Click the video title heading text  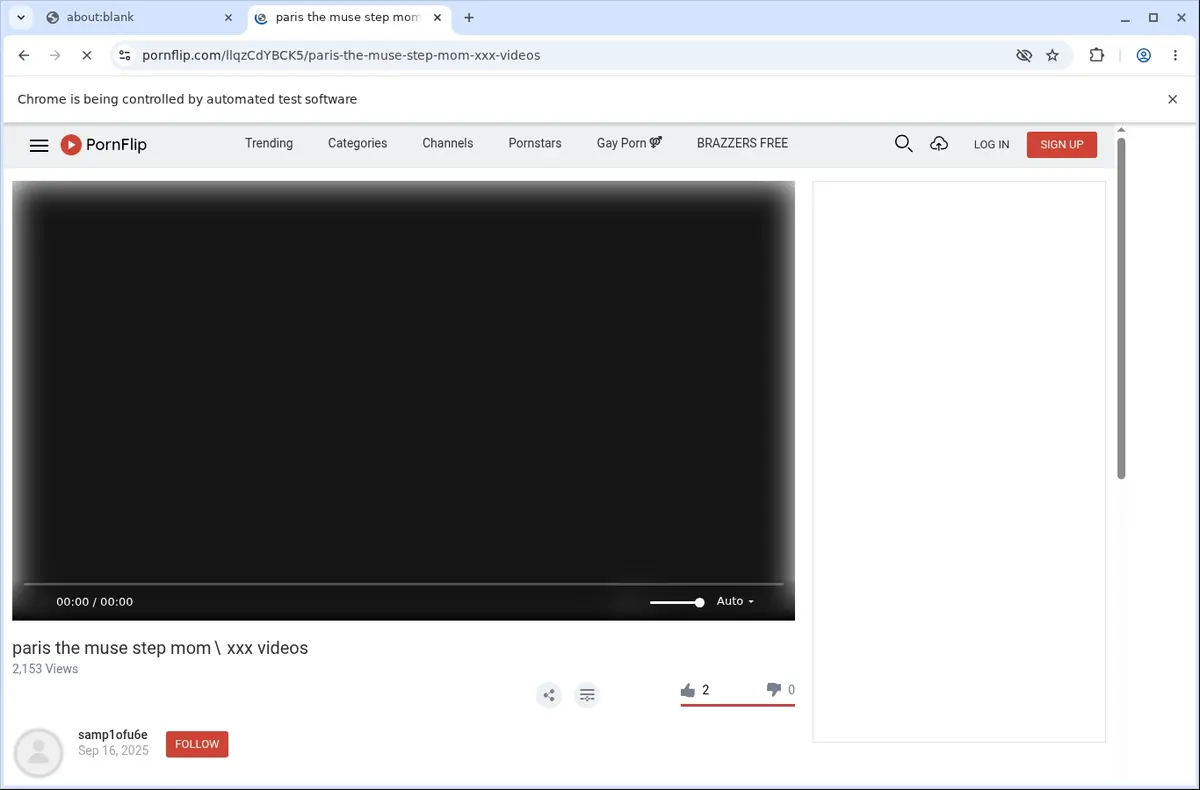click(x=160, y=648)
